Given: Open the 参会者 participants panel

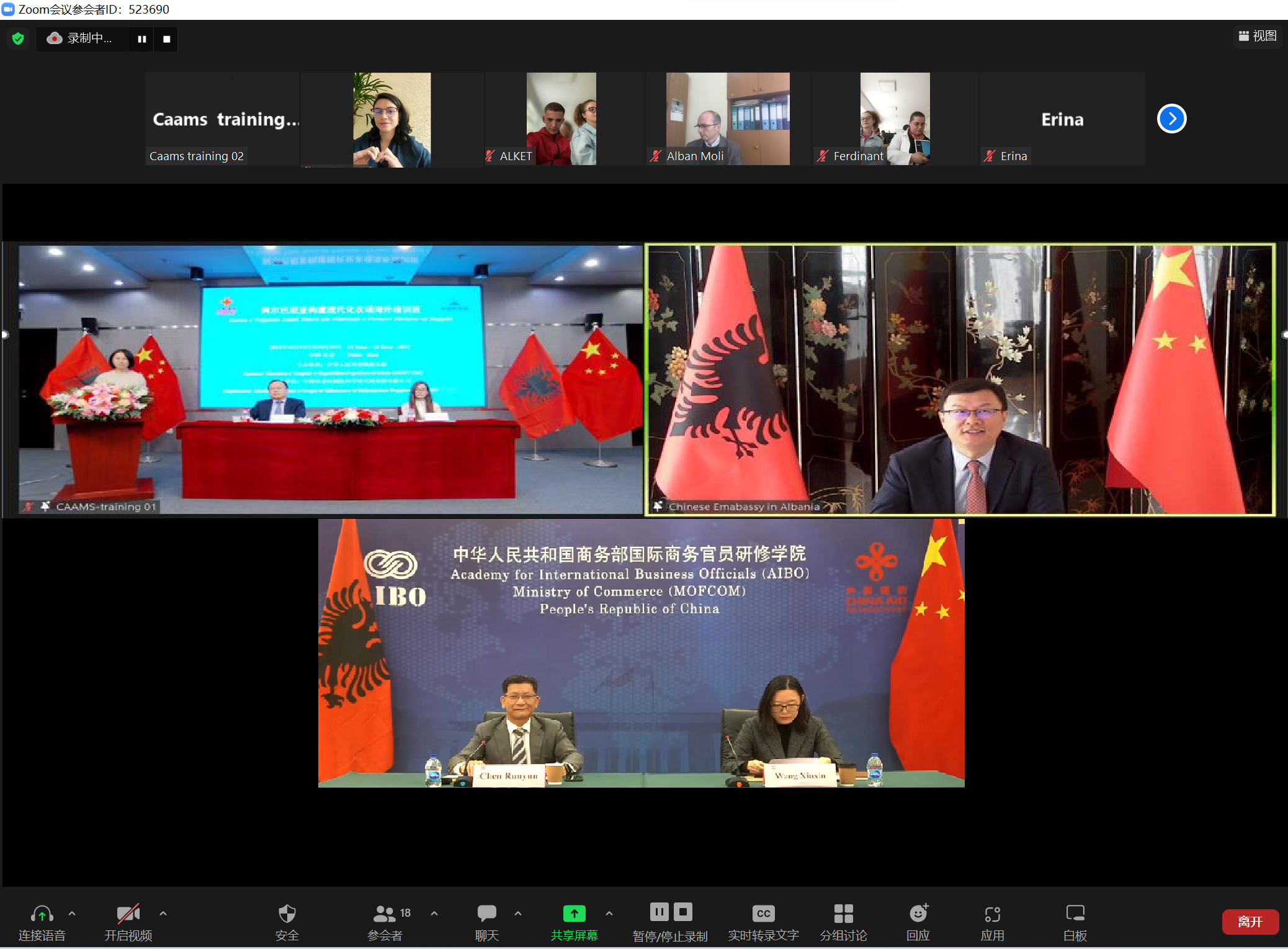Looking at the screenshot, I should [x=385, y=914].
